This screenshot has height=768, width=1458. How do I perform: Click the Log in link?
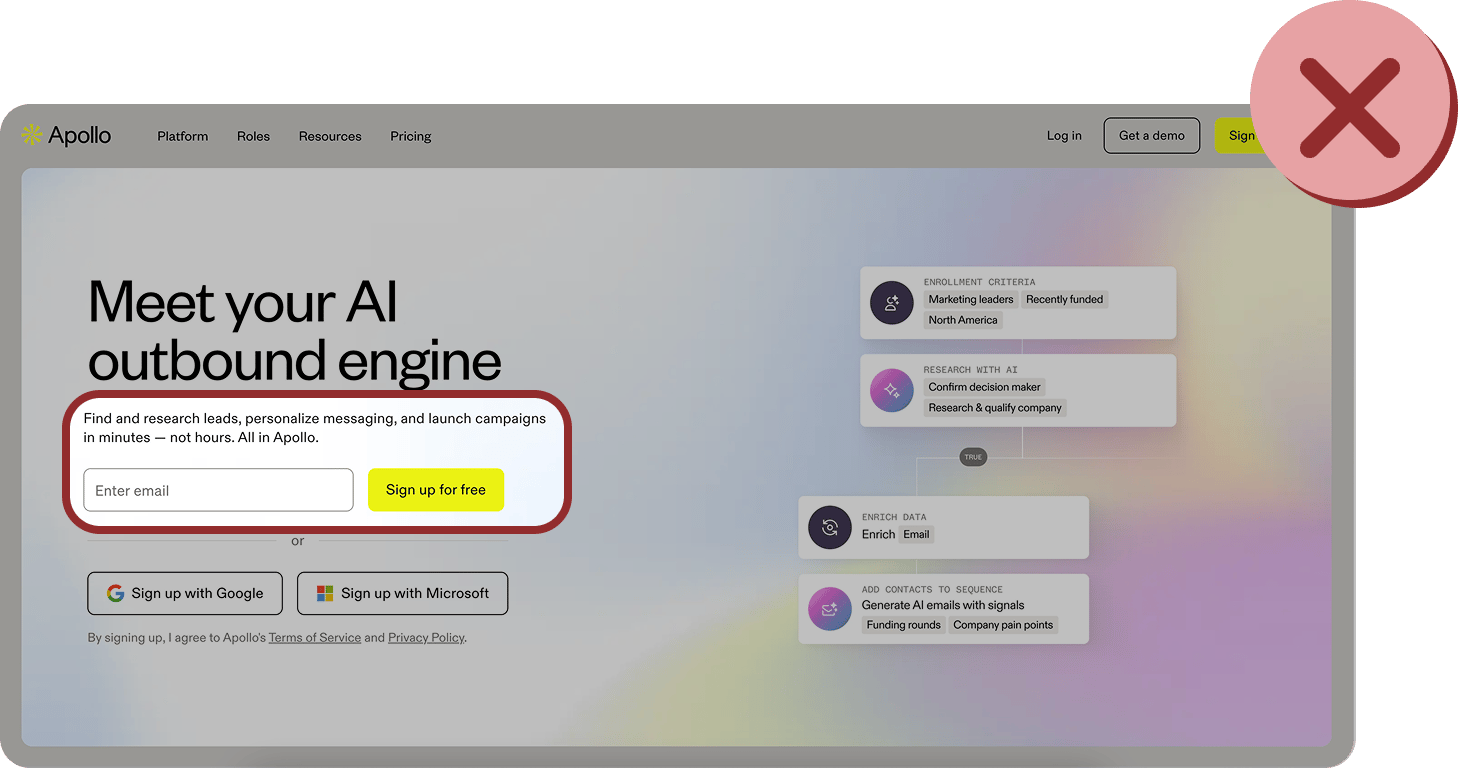click(x=1064, y=136)
